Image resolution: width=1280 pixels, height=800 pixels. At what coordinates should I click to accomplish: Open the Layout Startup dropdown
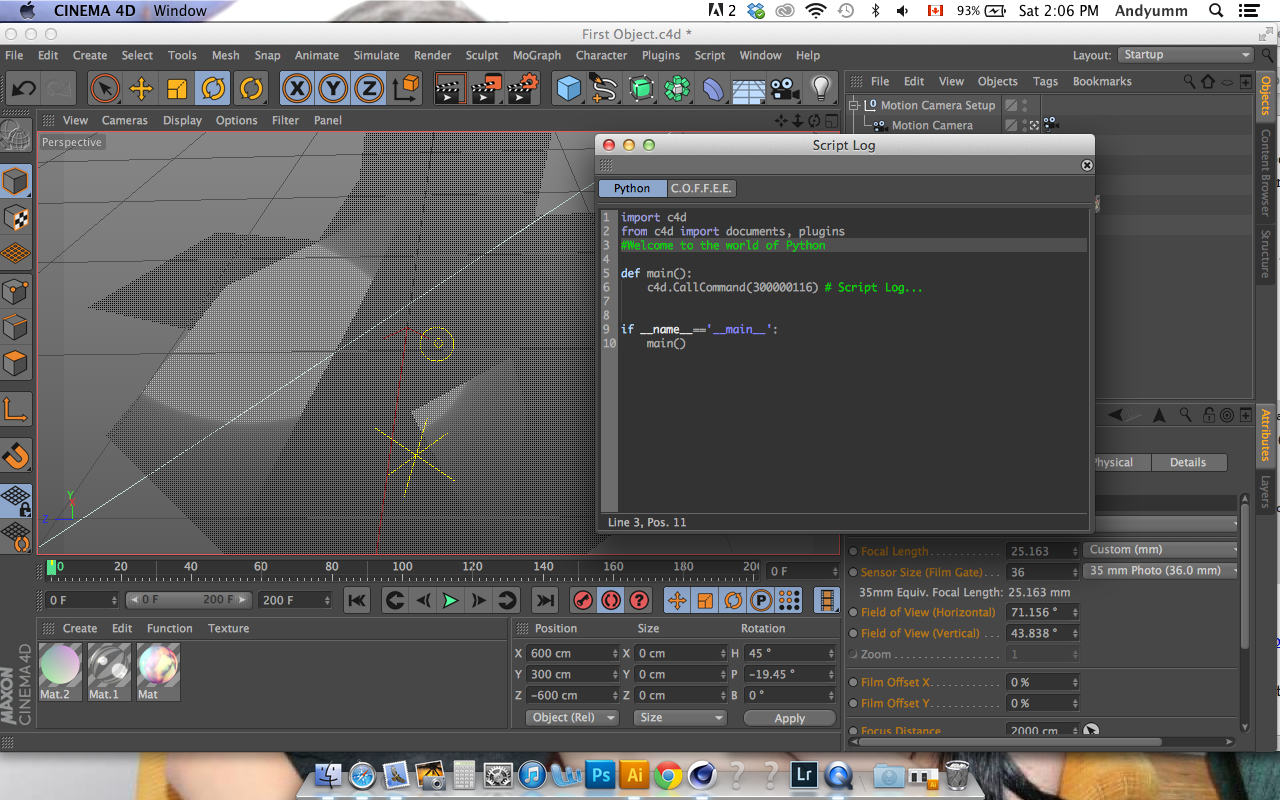tap(1186, 55)
